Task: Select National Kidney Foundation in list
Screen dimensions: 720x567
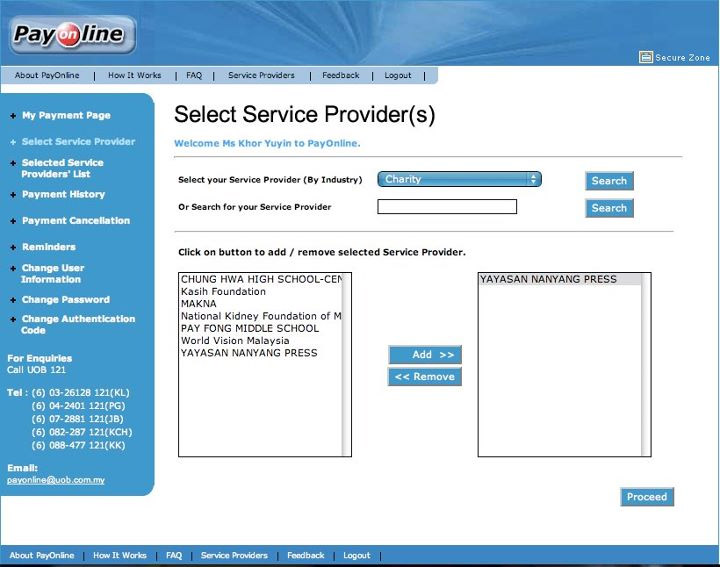Action: (261, 316)
